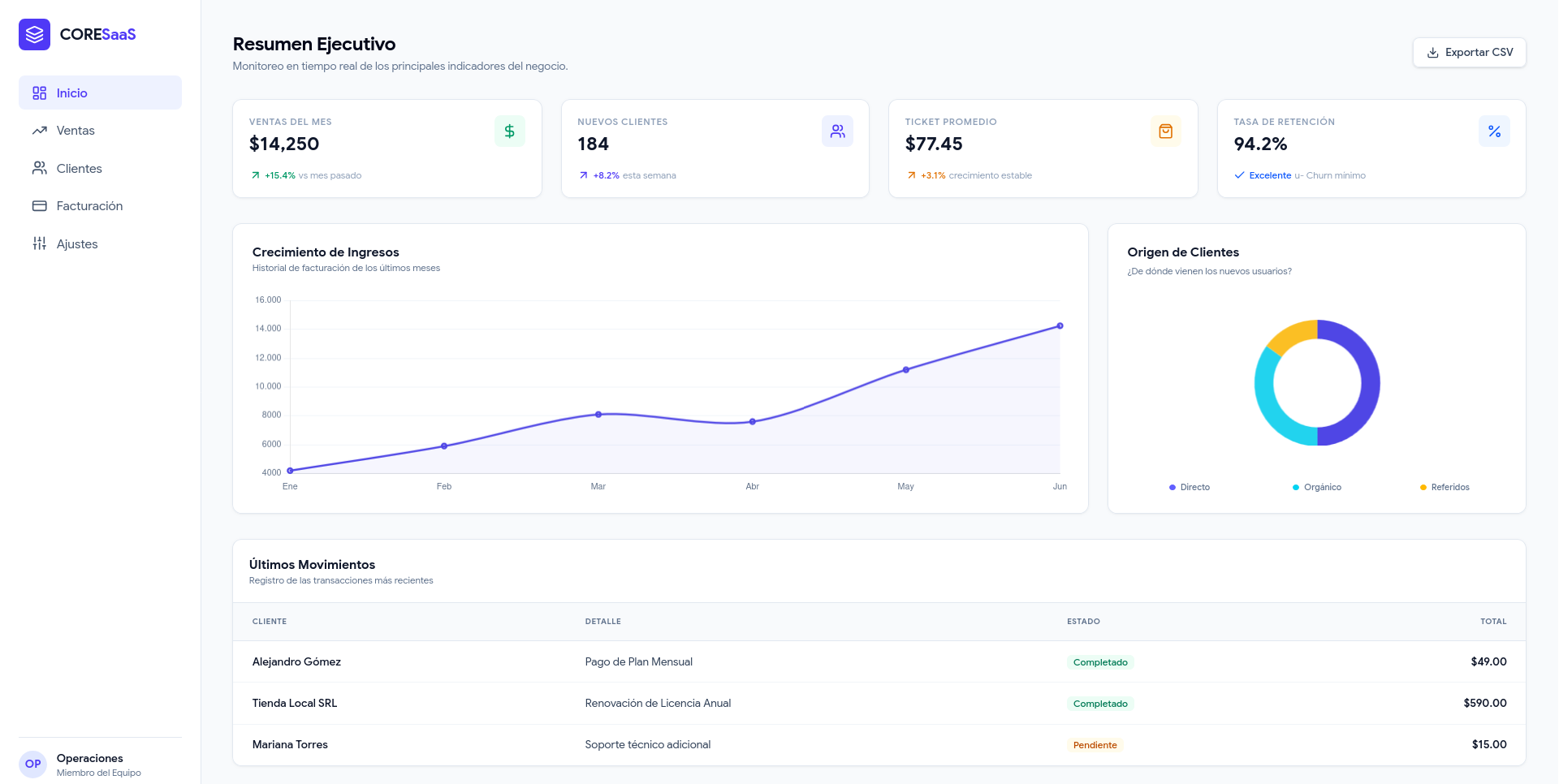The image size is (1559, 784).
Task: Click the May data point on chart
Action: click(x=906, y=370)
